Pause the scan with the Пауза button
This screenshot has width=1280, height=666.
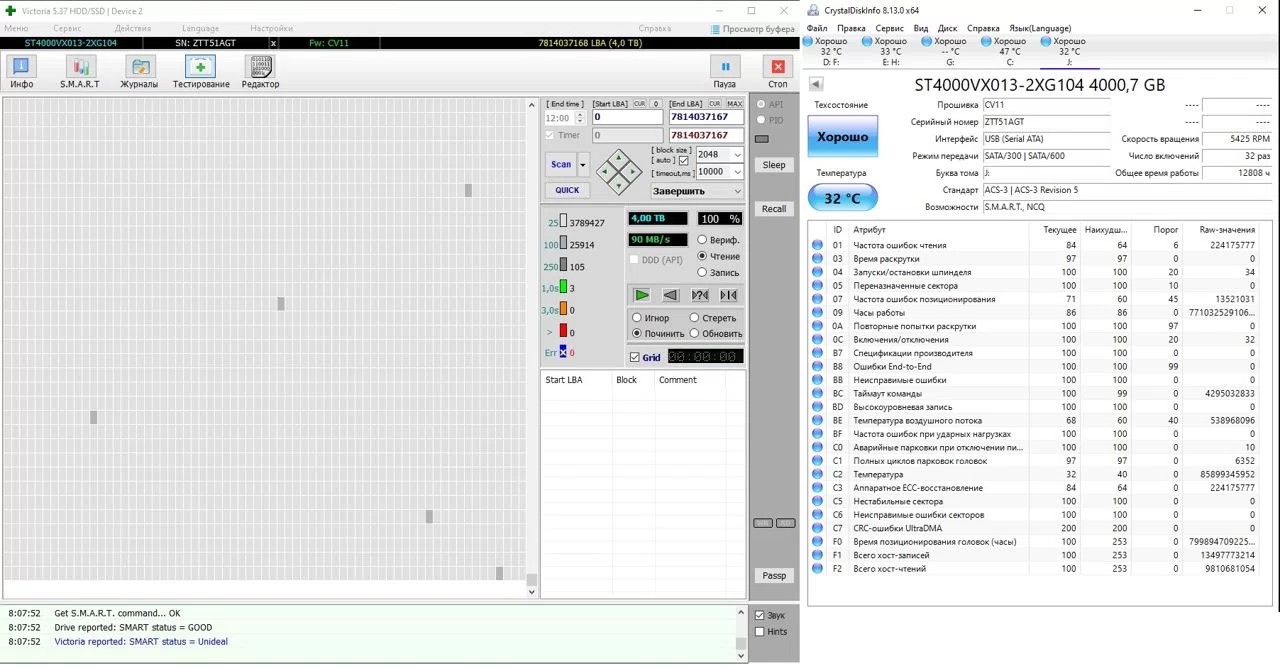pyautogui.click(x=725, y=72)
